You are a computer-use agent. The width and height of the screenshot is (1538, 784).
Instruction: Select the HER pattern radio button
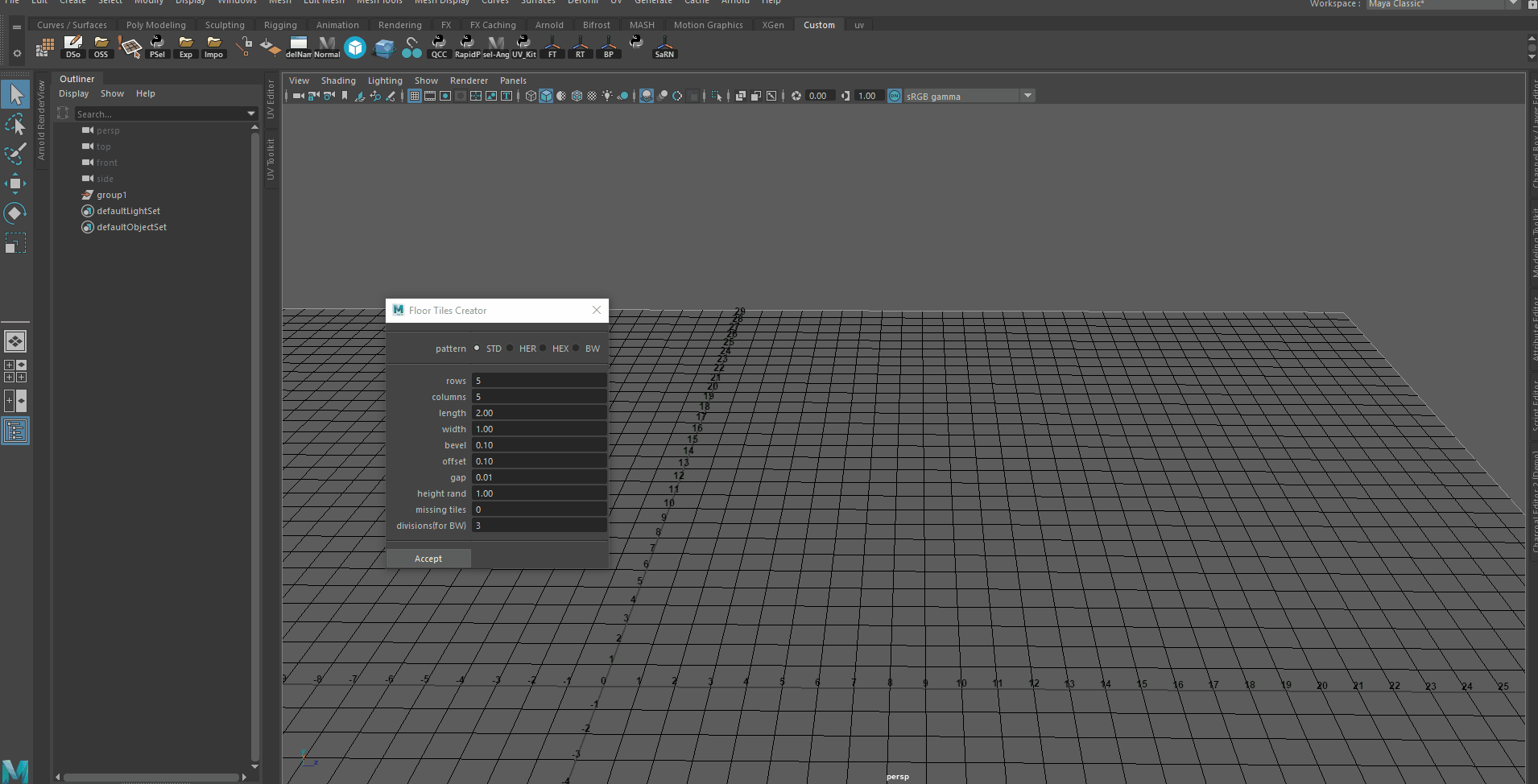point(510,348)
